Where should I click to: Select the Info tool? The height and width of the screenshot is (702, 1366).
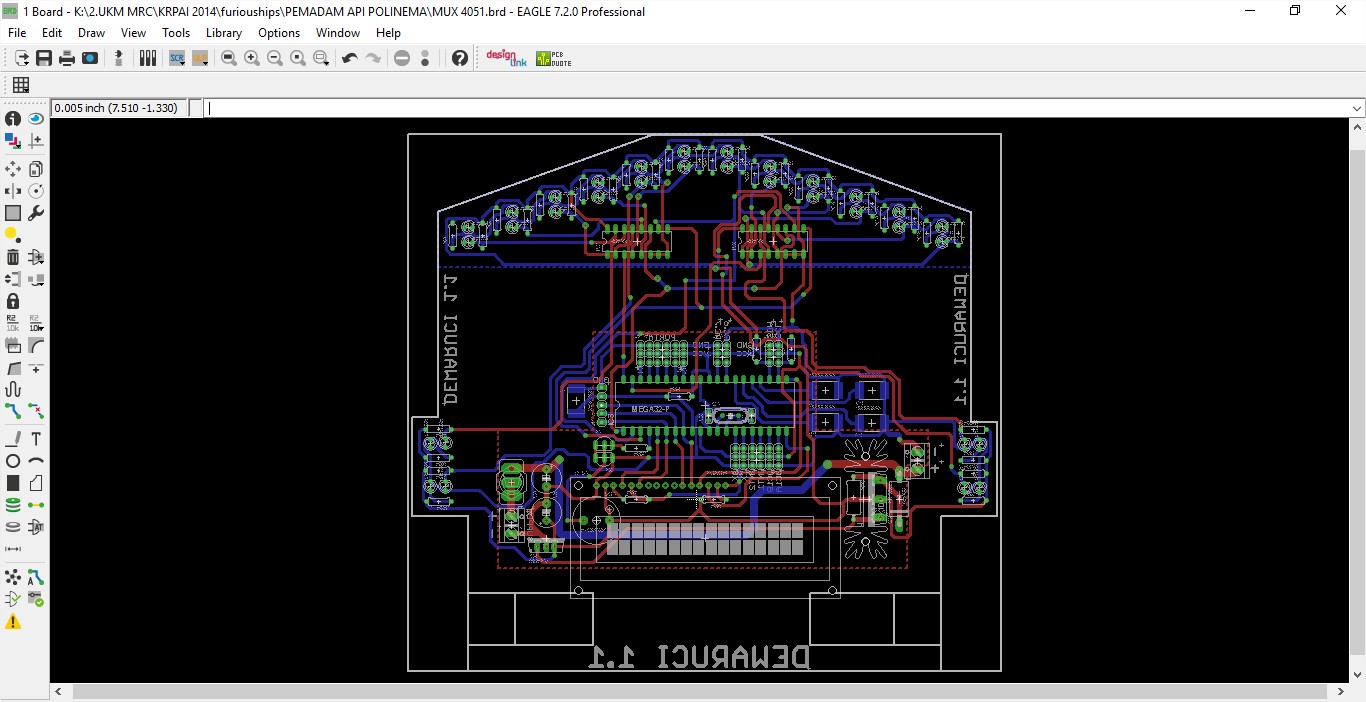pos(13,118)
